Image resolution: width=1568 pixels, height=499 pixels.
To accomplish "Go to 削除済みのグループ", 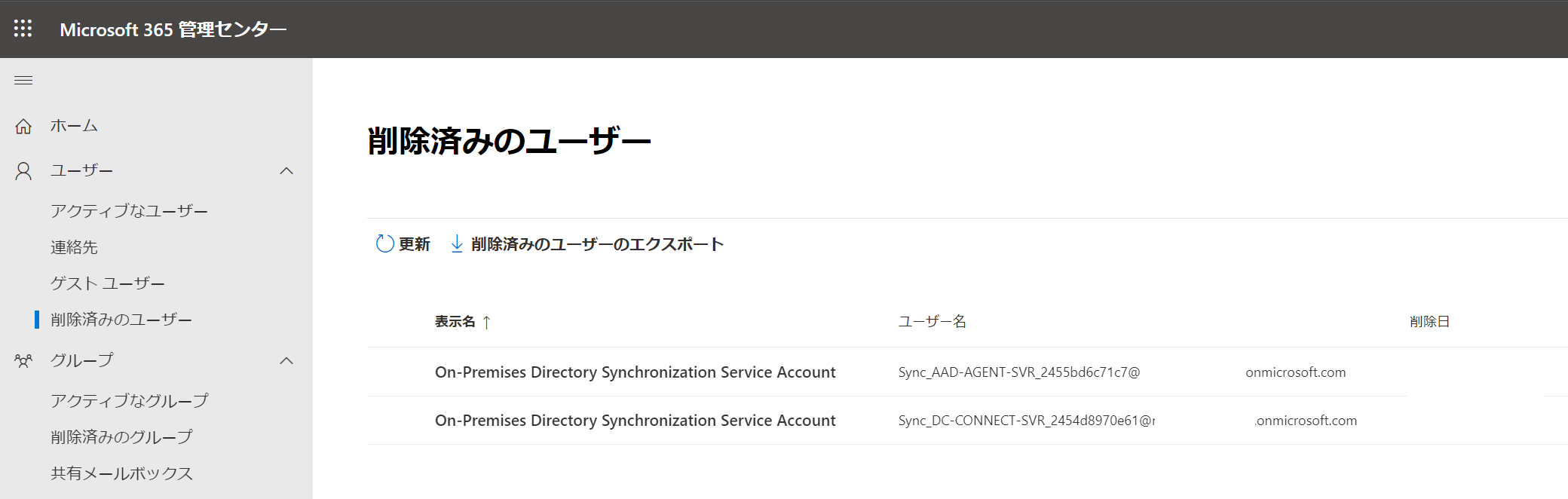I will 121,437.
